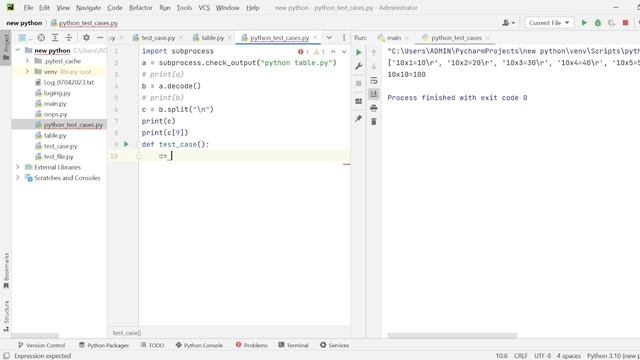Image resolution: width=640 pixels, height=360 pixels.
Task: Open the VCS menu
Action: [x=204, y=7]
